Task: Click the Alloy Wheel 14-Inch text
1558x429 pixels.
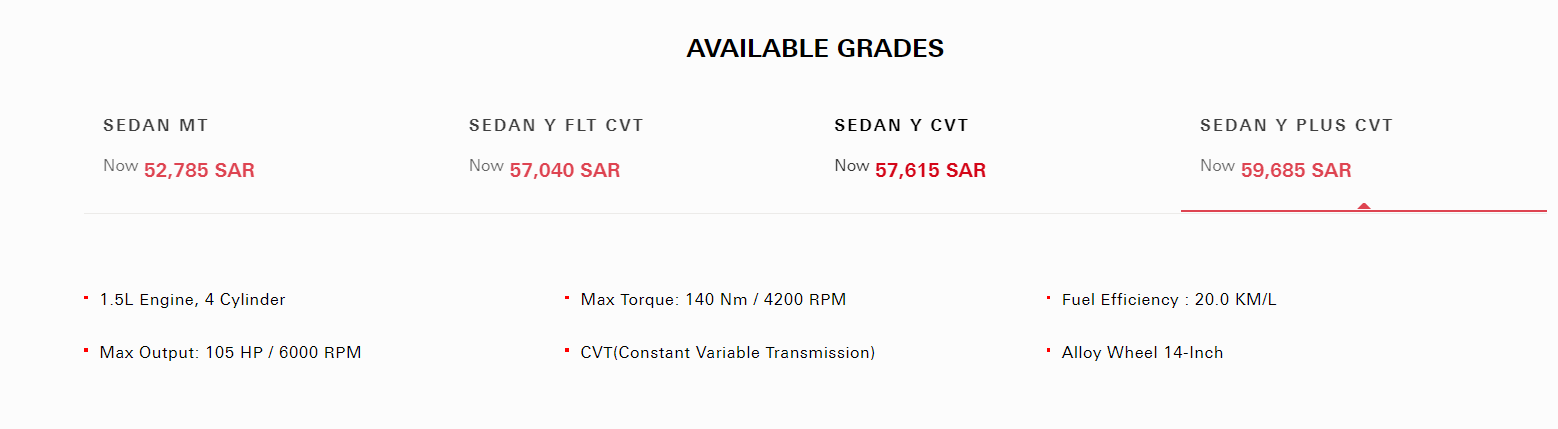Action: (x=1142, y=353)
